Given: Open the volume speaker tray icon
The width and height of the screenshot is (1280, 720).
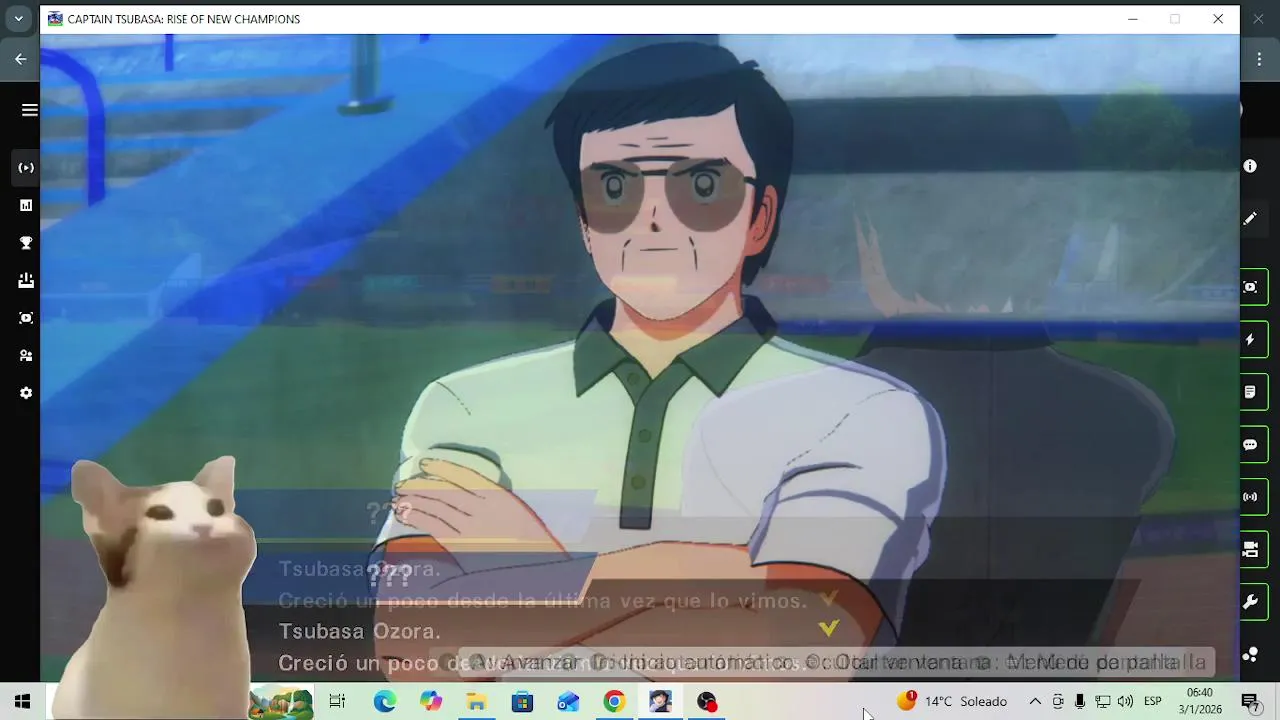Looking at the screenshot, I should [x=1125, y=702].
